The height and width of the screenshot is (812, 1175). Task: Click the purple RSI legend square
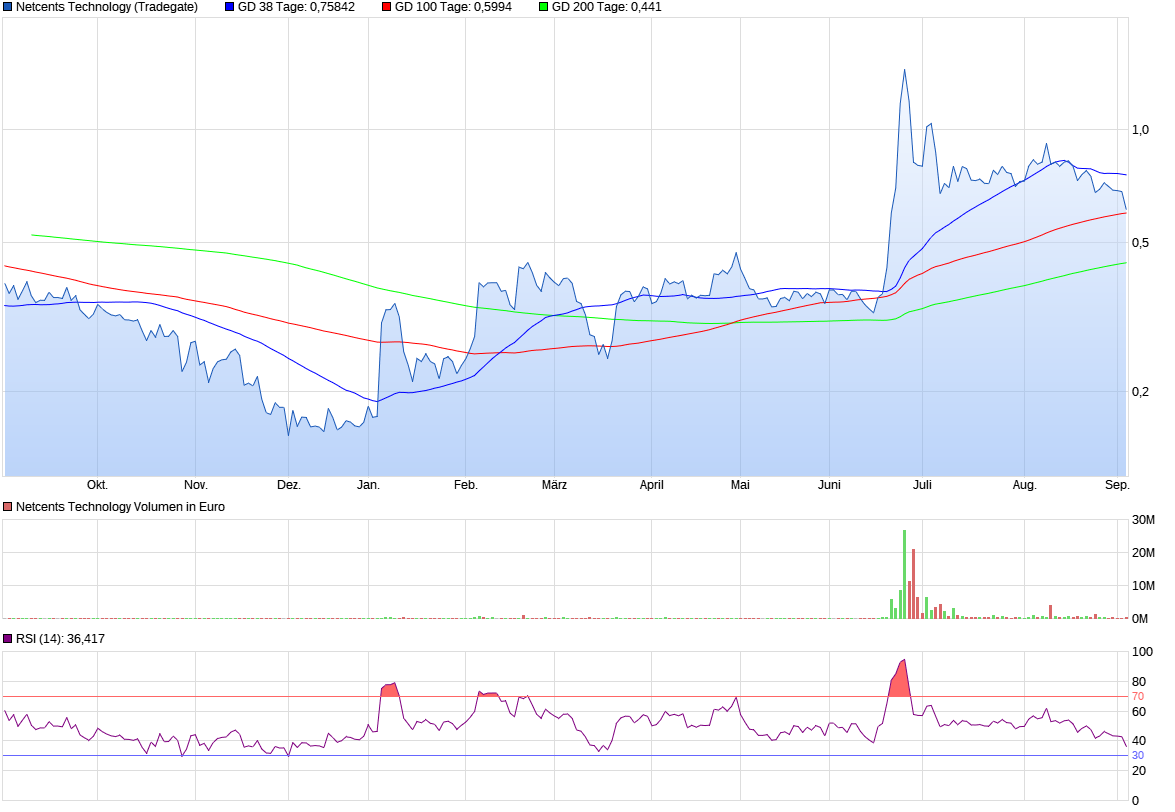point(8,639)
